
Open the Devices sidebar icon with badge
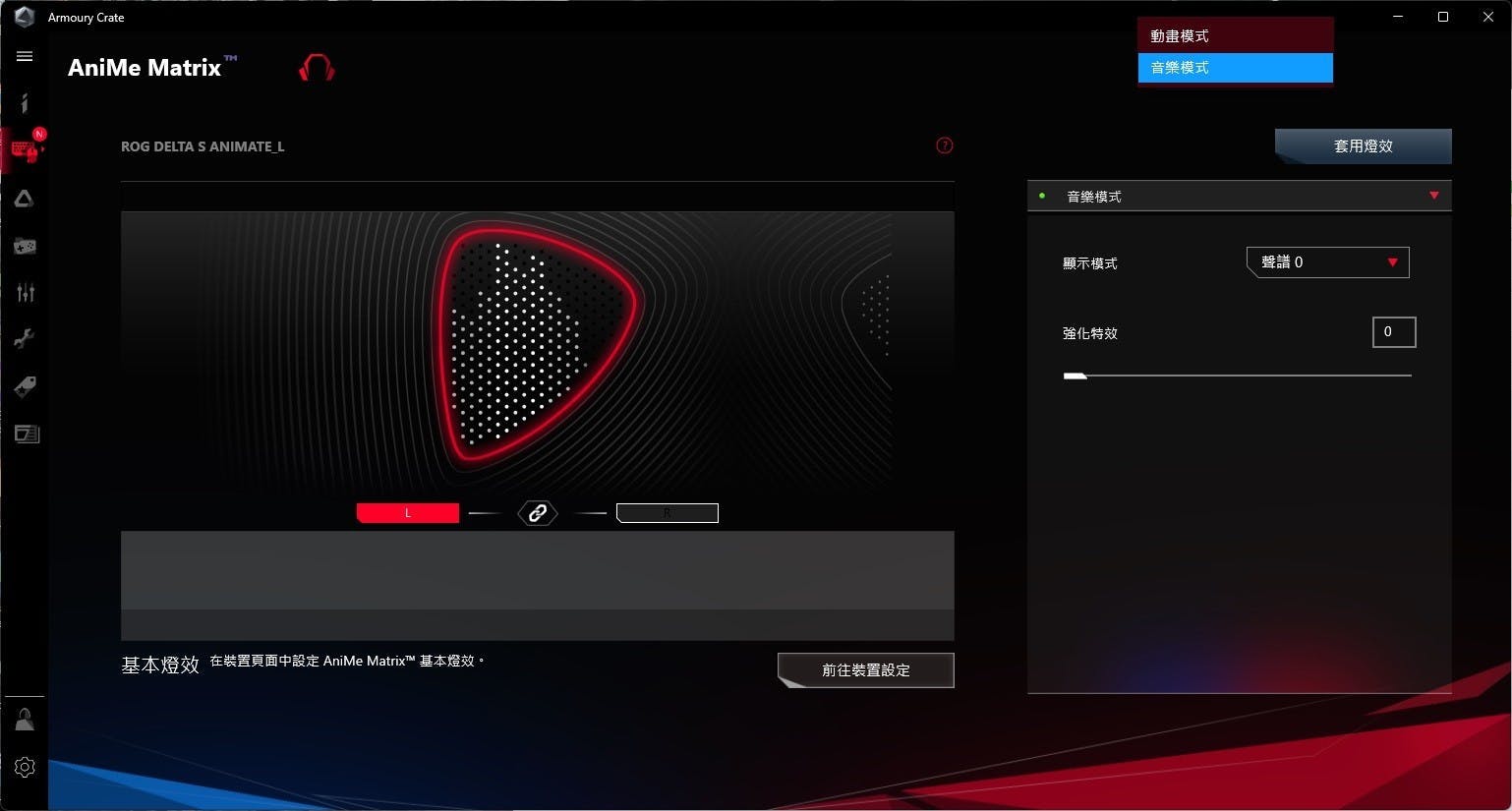tap(25, 150)
